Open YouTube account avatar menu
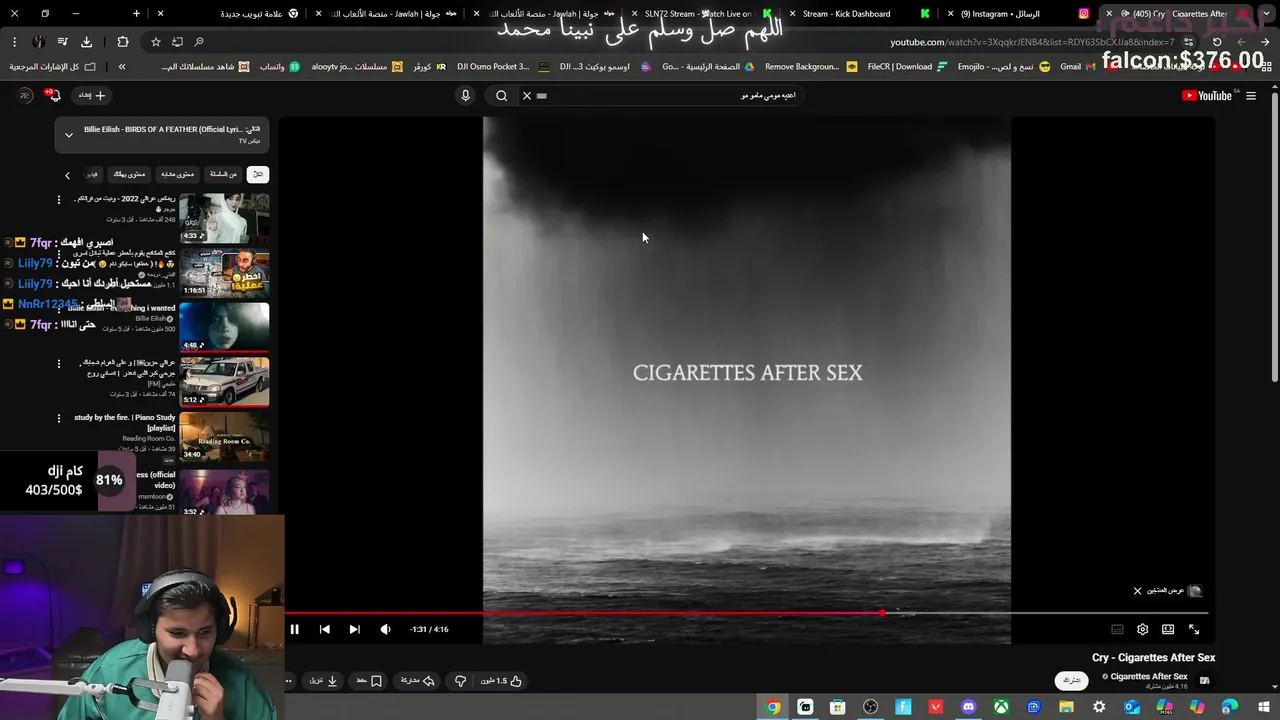 (26, 95)
